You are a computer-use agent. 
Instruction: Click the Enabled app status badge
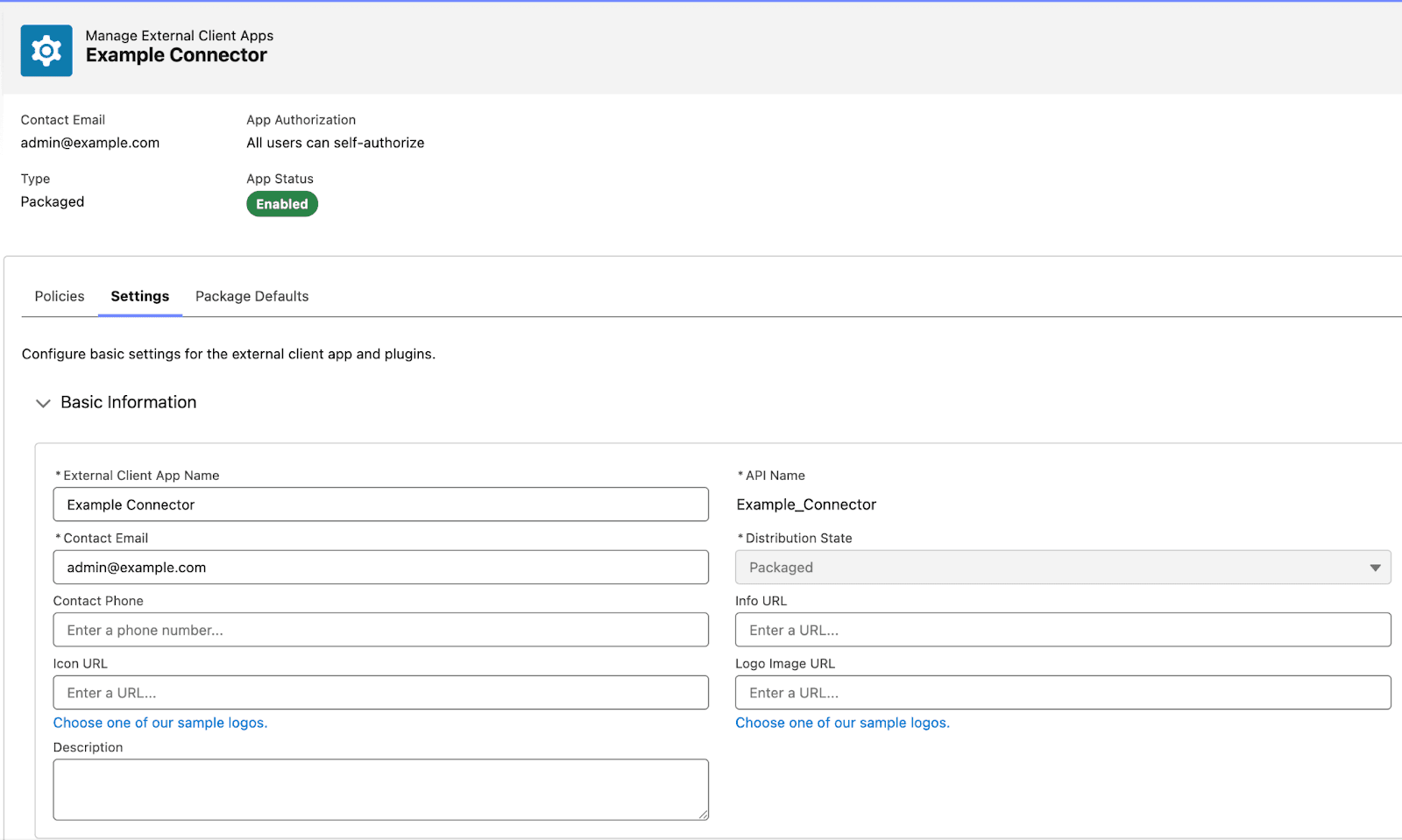point(282,204)
